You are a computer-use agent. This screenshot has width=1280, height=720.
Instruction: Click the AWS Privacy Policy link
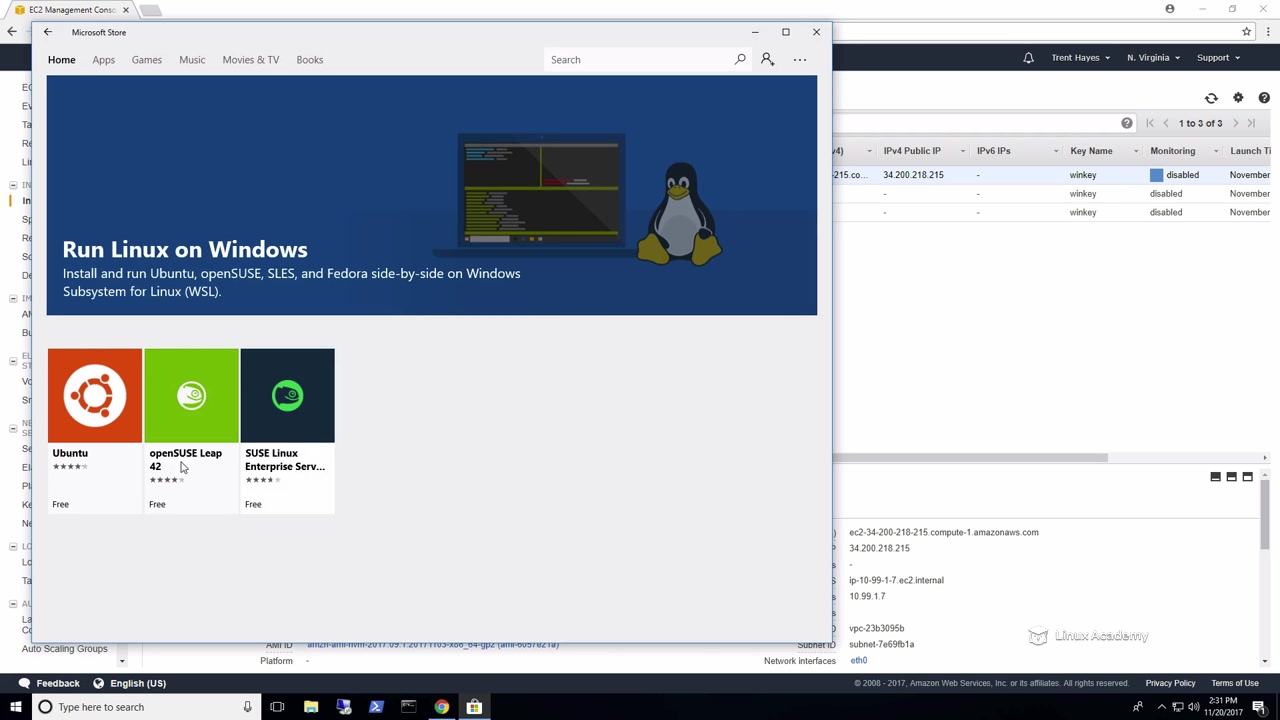point(1170,683)
